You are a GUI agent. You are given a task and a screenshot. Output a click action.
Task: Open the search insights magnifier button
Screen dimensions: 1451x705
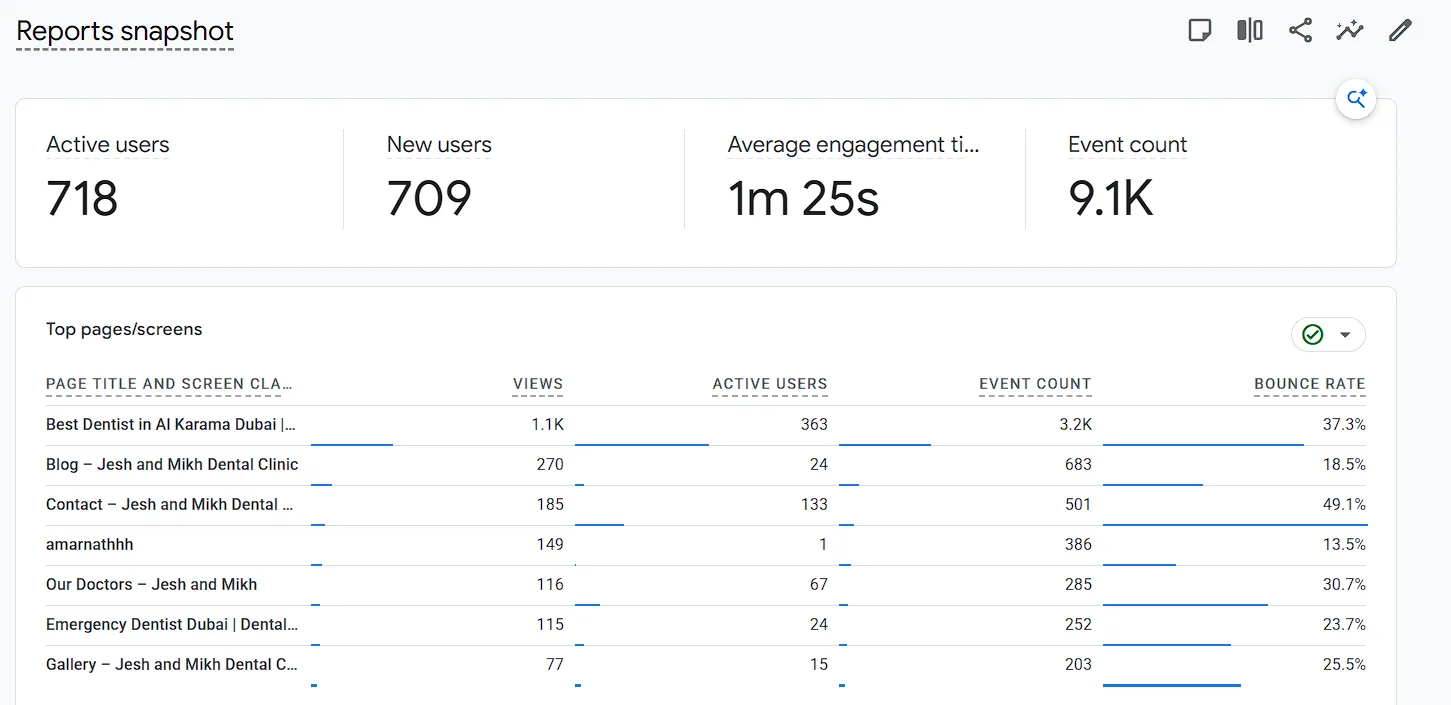[1356, 99]
